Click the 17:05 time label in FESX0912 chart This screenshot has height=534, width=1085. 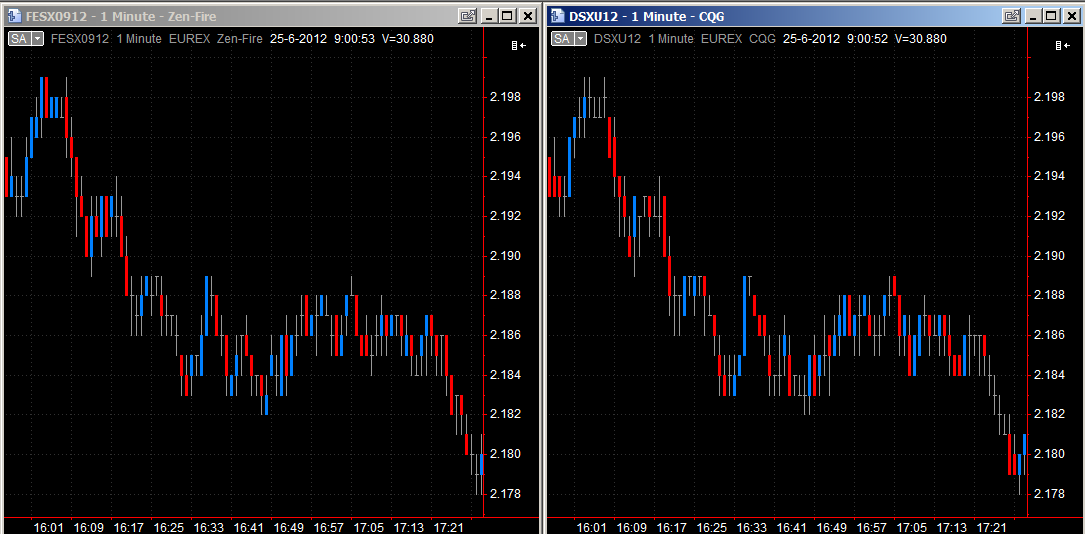(369, 527)
